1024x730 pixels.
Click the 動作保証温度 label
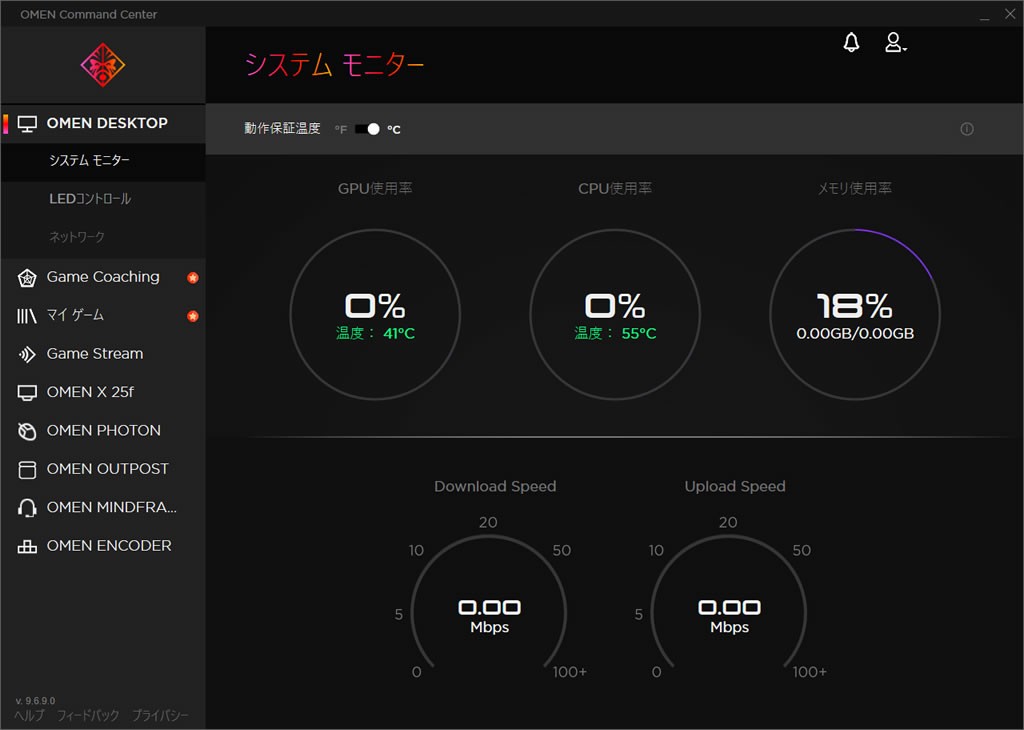pyautogui.click(x=282, y=129)
